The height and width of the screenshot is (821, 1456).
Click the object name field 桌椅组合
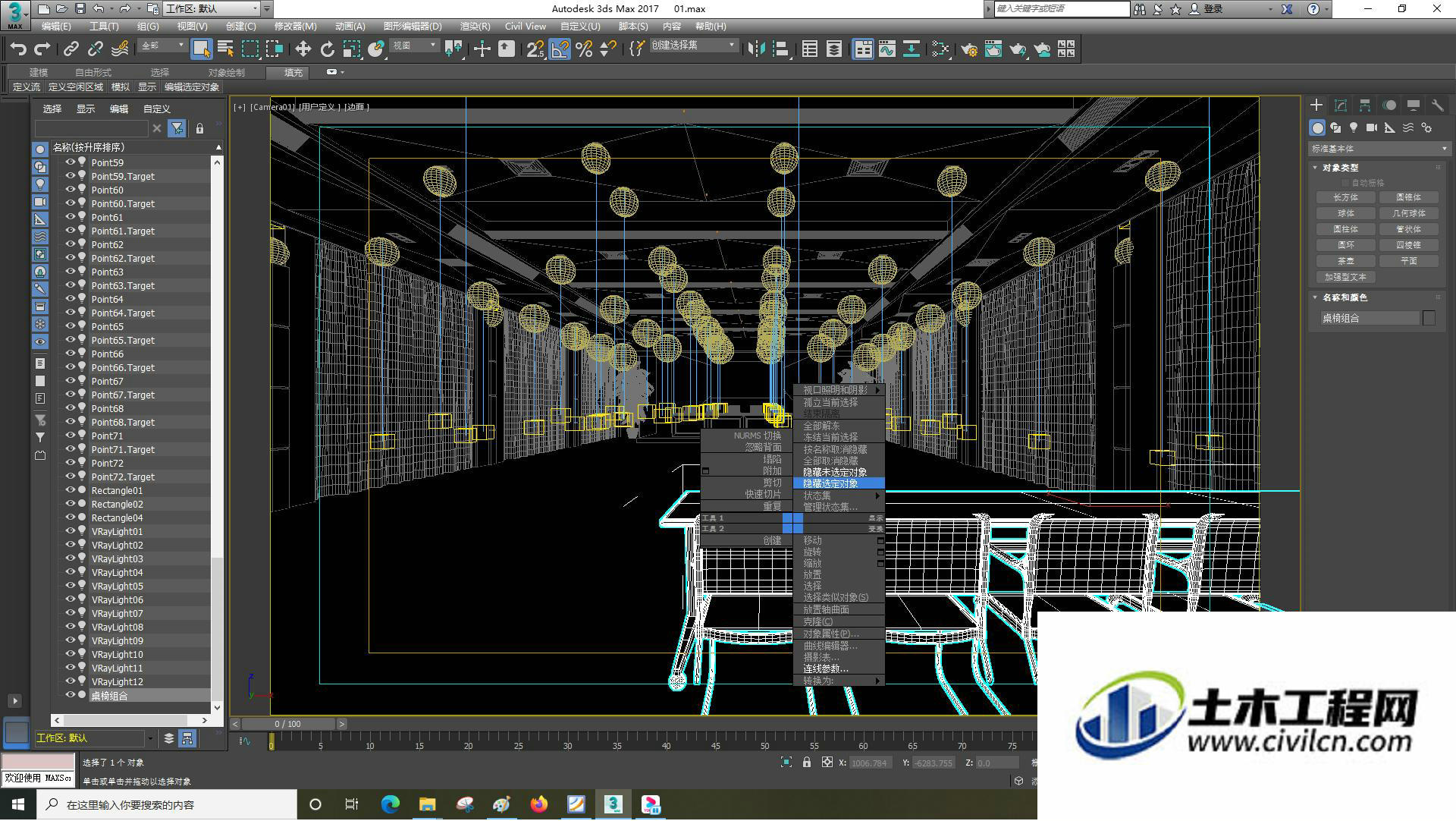[x=1370, y=318]
